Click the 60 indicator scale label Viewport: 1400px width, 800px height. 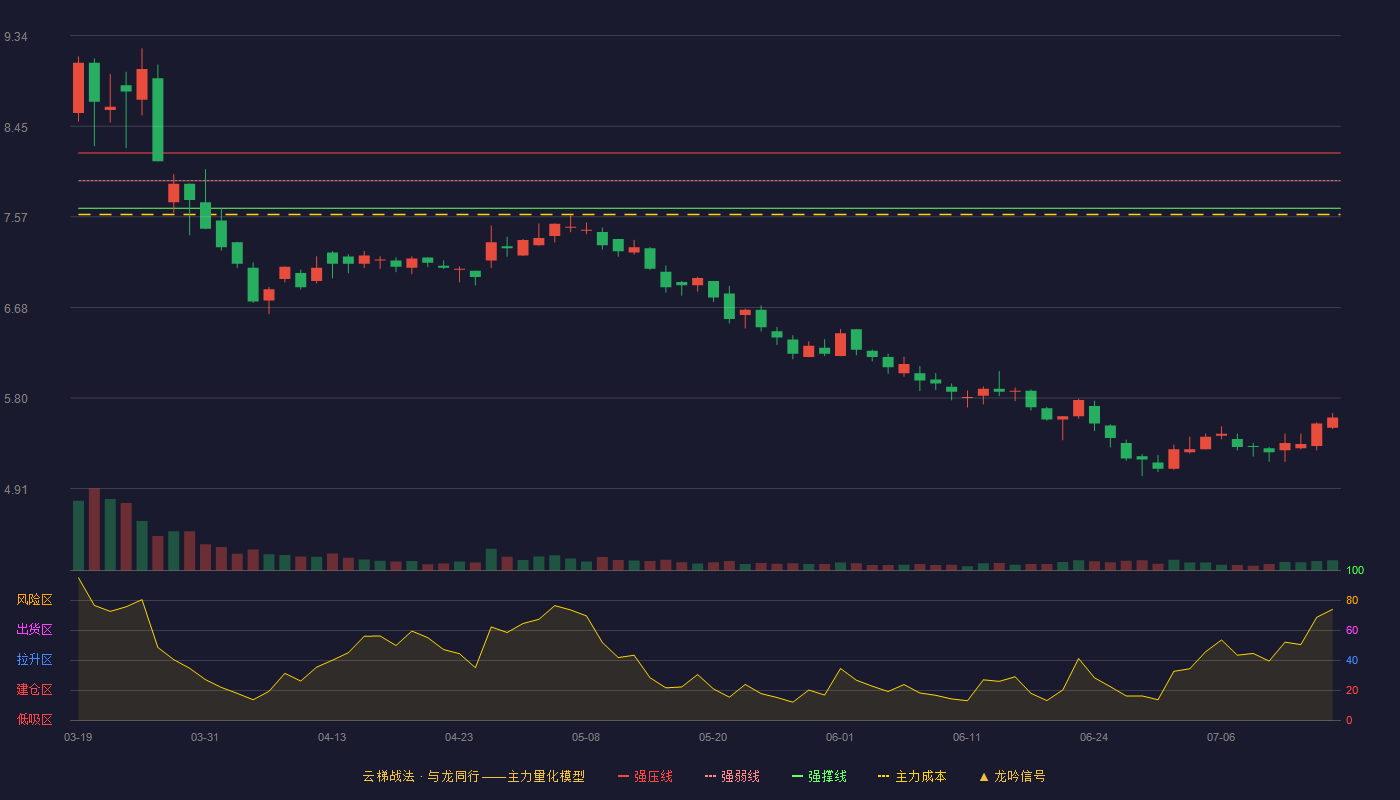(1352, 630)
